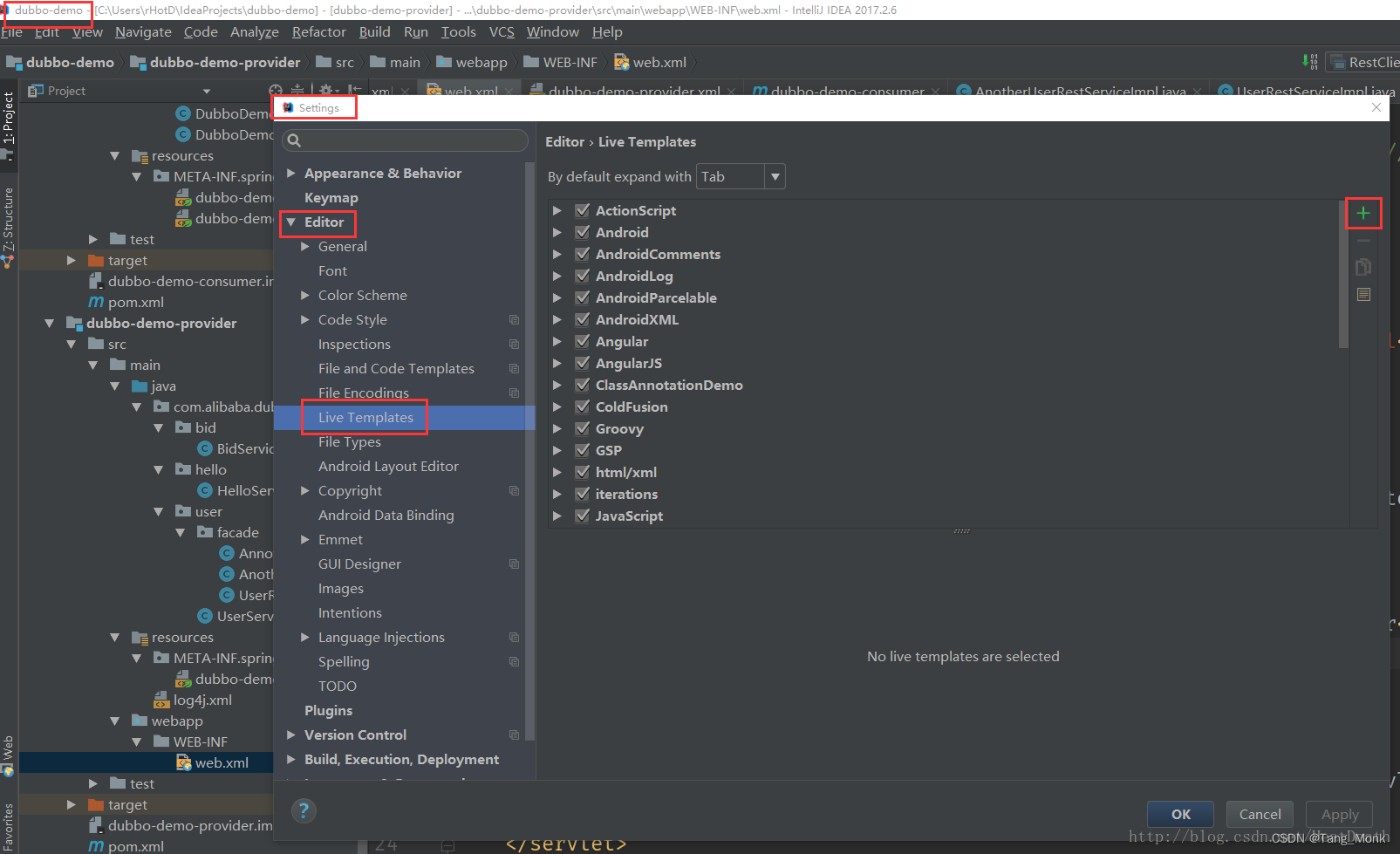Click the duplicate template copy icon
Image resolution: width=1400 pixels, height=854 pixels.
click(x=1363, y=267)
